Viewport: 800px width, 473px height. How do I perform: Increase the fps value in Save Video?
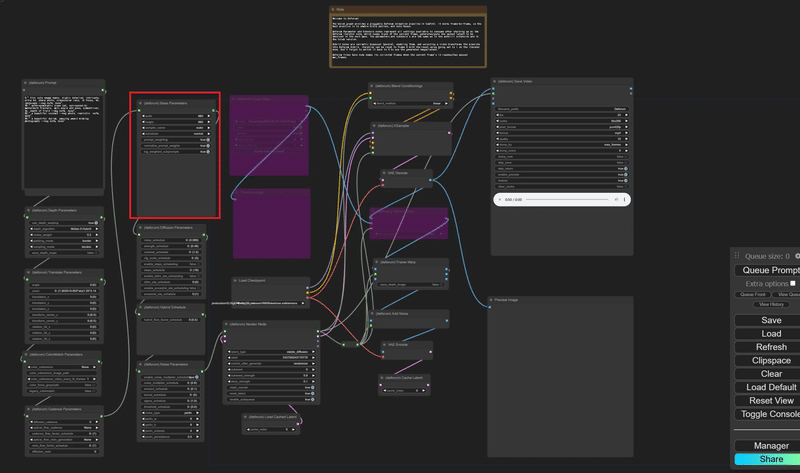pos(626,115)
